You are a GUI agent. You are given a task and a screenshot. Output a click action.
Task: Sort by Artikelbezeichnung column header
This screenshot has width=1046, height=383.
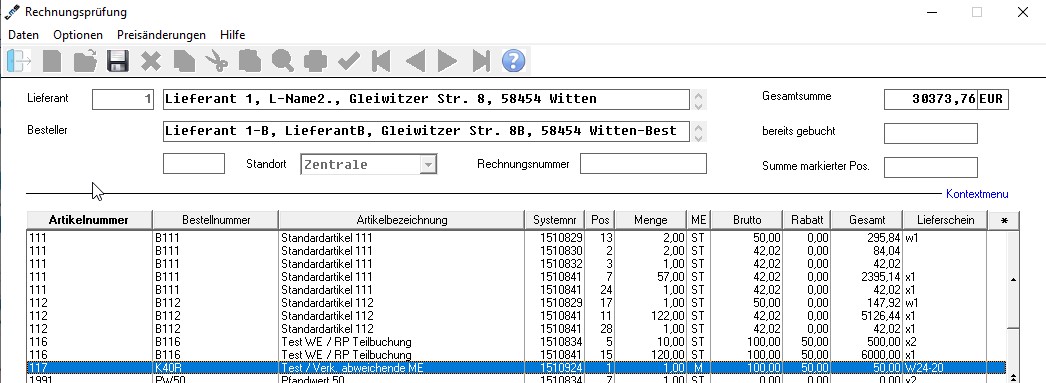pyautogui.click(x=402, y=220)
